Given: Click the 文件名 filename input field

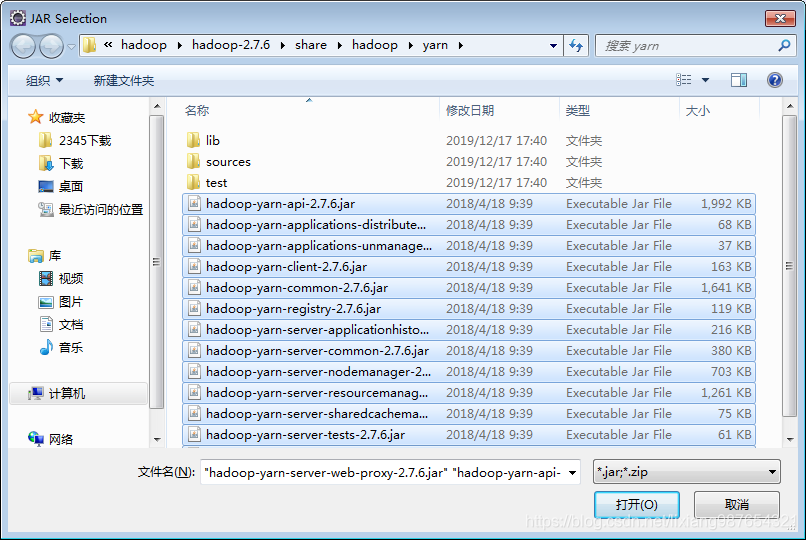Looking at the screenshot, I should pos(383,472).
